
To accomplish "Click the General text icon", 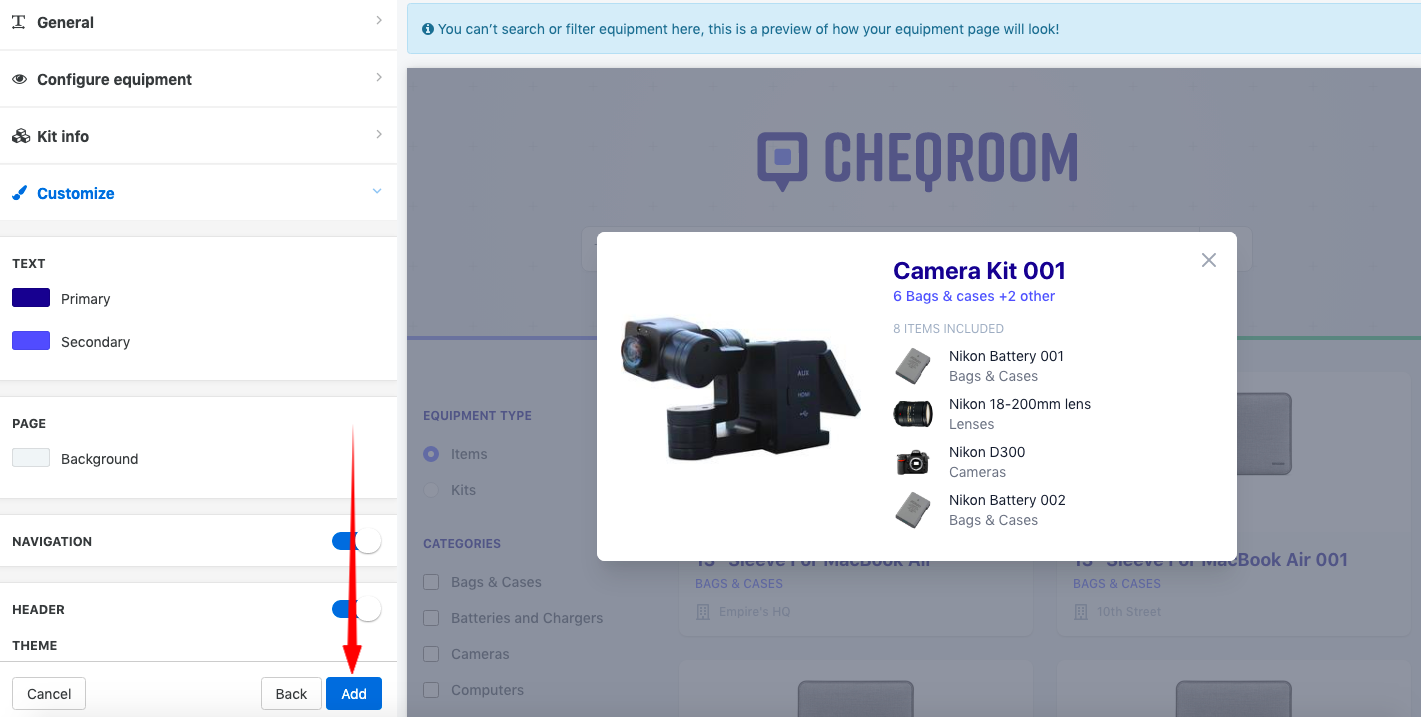I will (x=18, y=21).
